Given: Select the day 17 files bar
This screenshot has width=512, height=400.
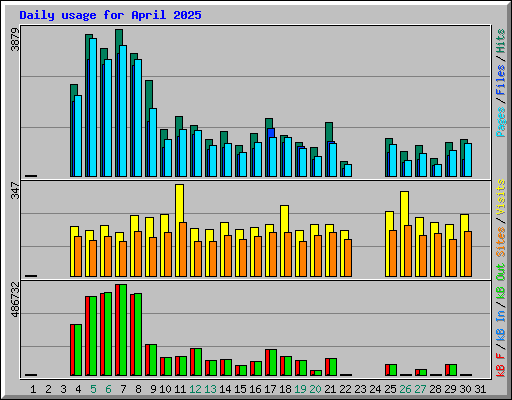Looking at the screenshot, I should point(271,133).
